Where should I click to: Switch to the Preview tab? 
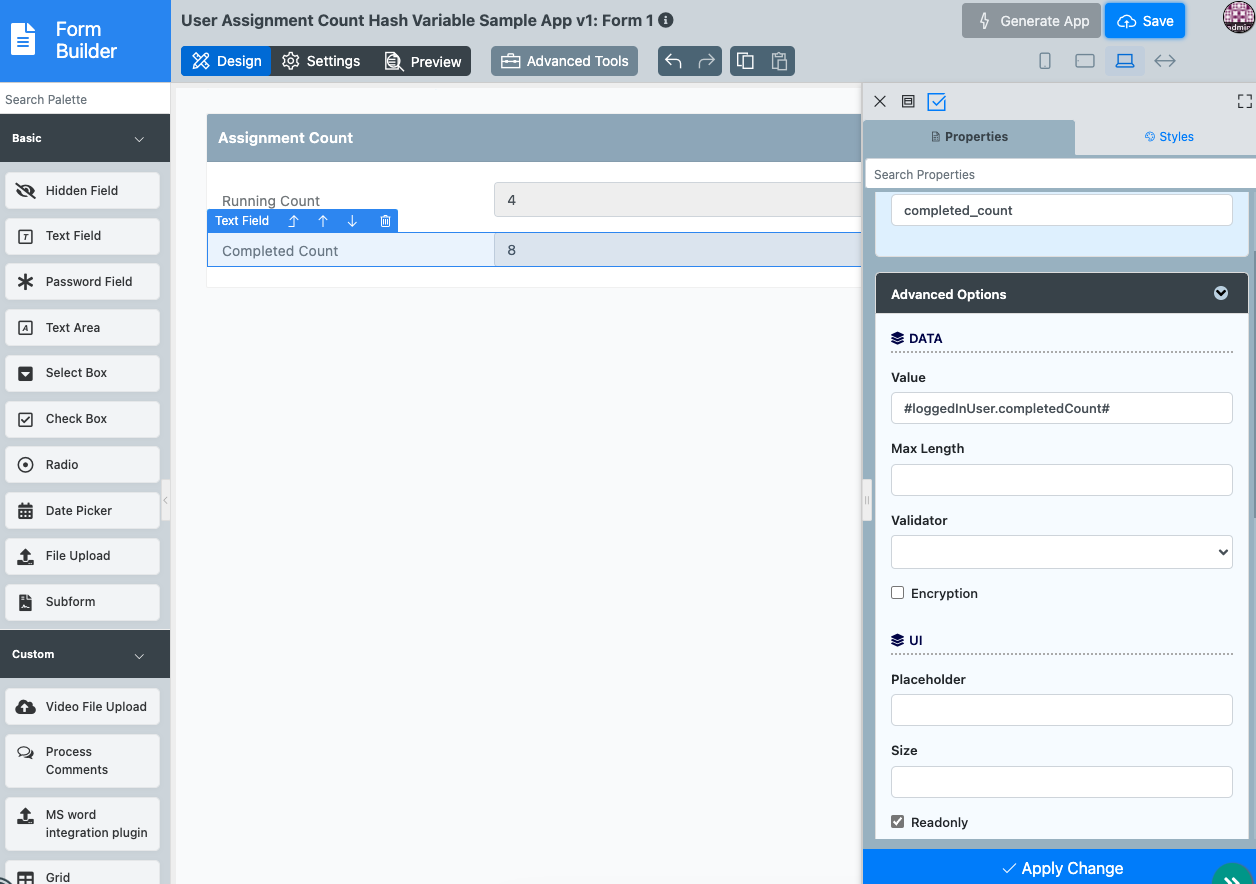(422, 61)
